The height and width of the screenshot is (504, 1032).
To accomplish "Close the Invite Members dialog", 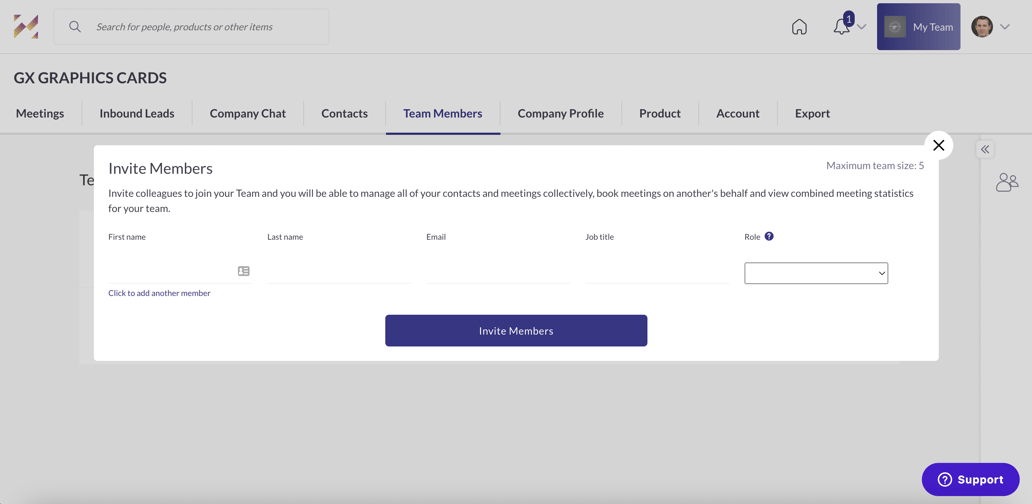I will [x=938, y=146].
